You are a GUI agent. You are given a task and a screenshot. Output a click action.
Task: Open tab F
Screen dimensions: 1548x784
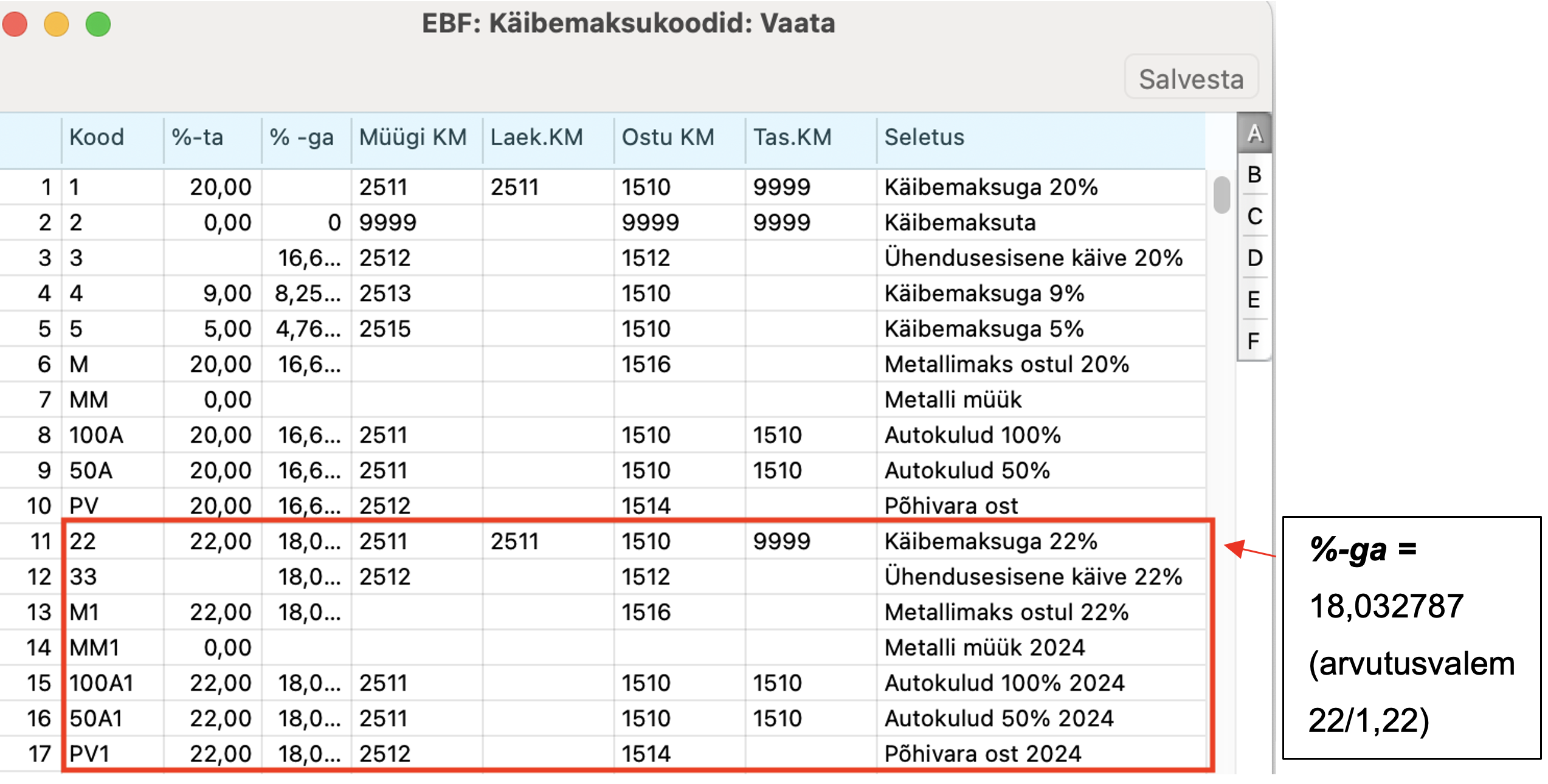[x=1254, y=341]
